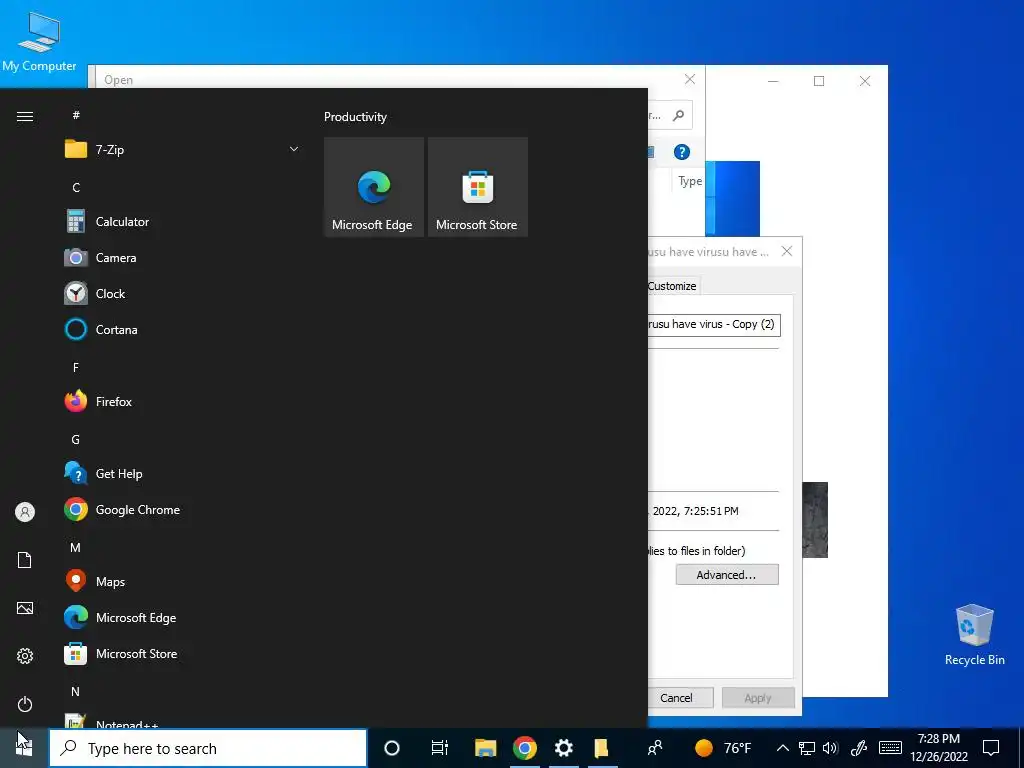Image resolution: width=1024 pixels, height=768 pixels.
Task: Click the Productivity group title
Action: coord(355,117)
